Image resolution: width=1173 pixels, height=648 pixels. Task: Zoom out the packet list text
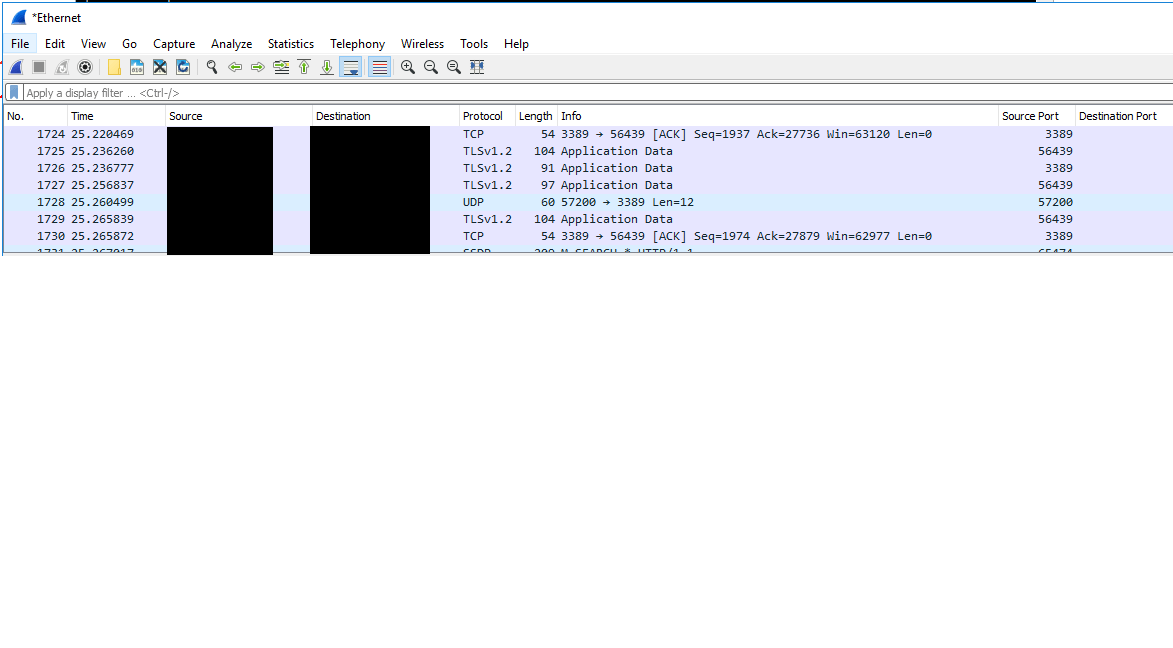point(431,67)
